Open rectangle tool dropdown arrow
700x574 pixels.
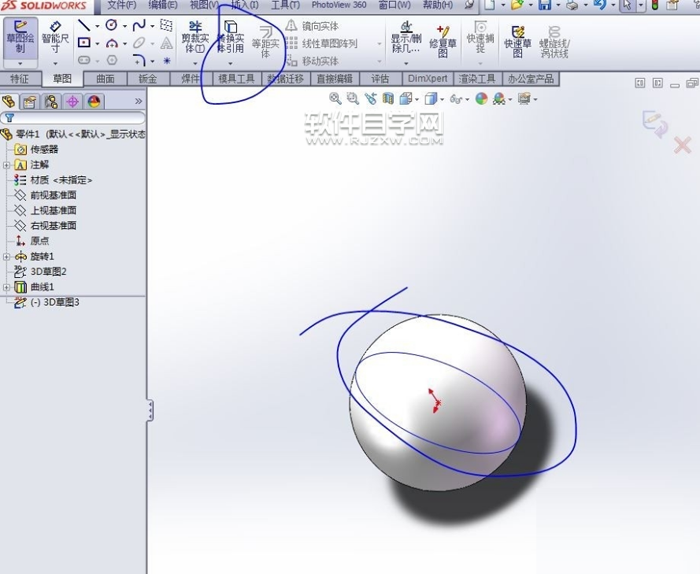[x=97, y=44]
